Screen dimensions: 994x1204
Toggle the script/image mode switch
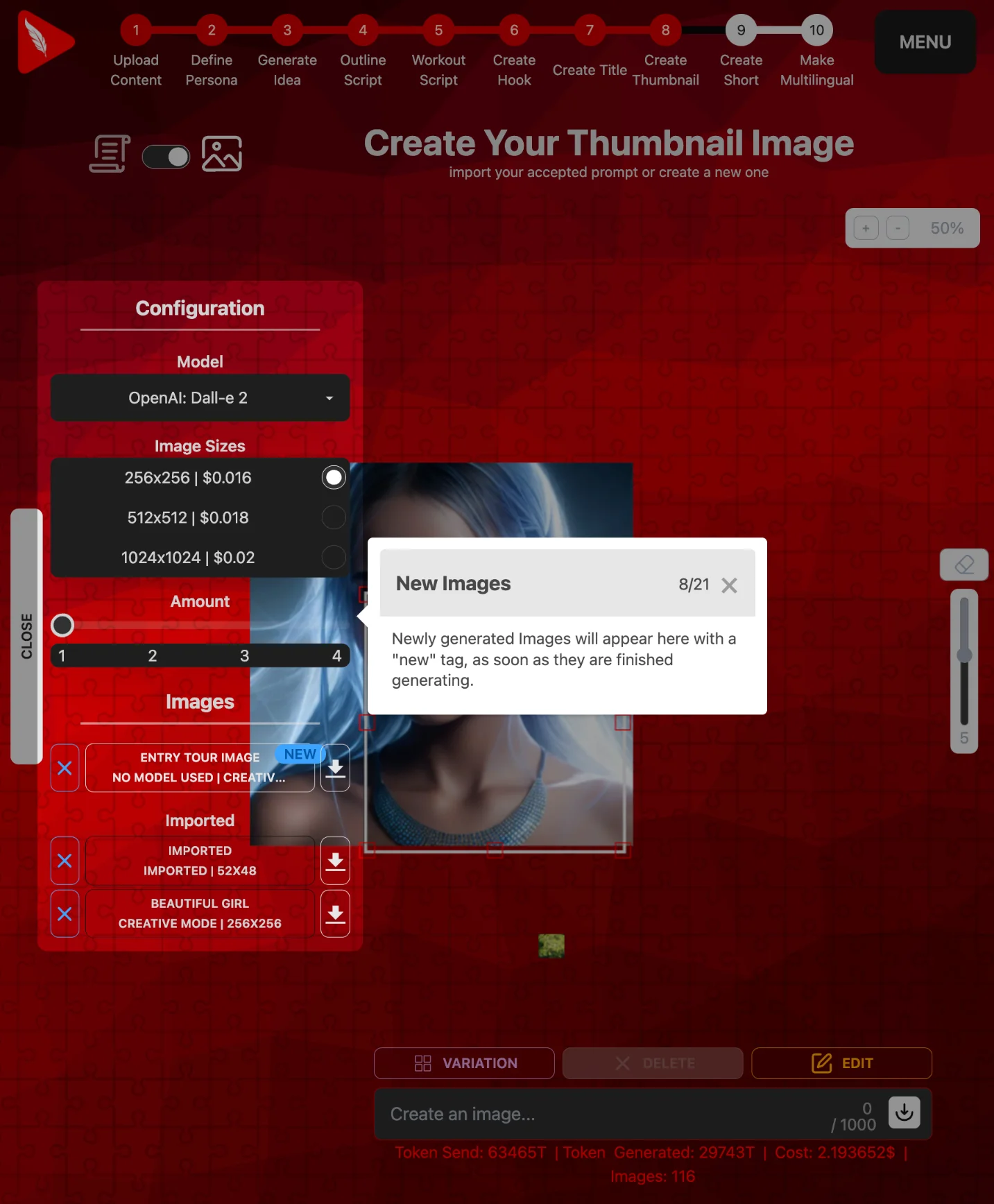click(x=166, y=157)
